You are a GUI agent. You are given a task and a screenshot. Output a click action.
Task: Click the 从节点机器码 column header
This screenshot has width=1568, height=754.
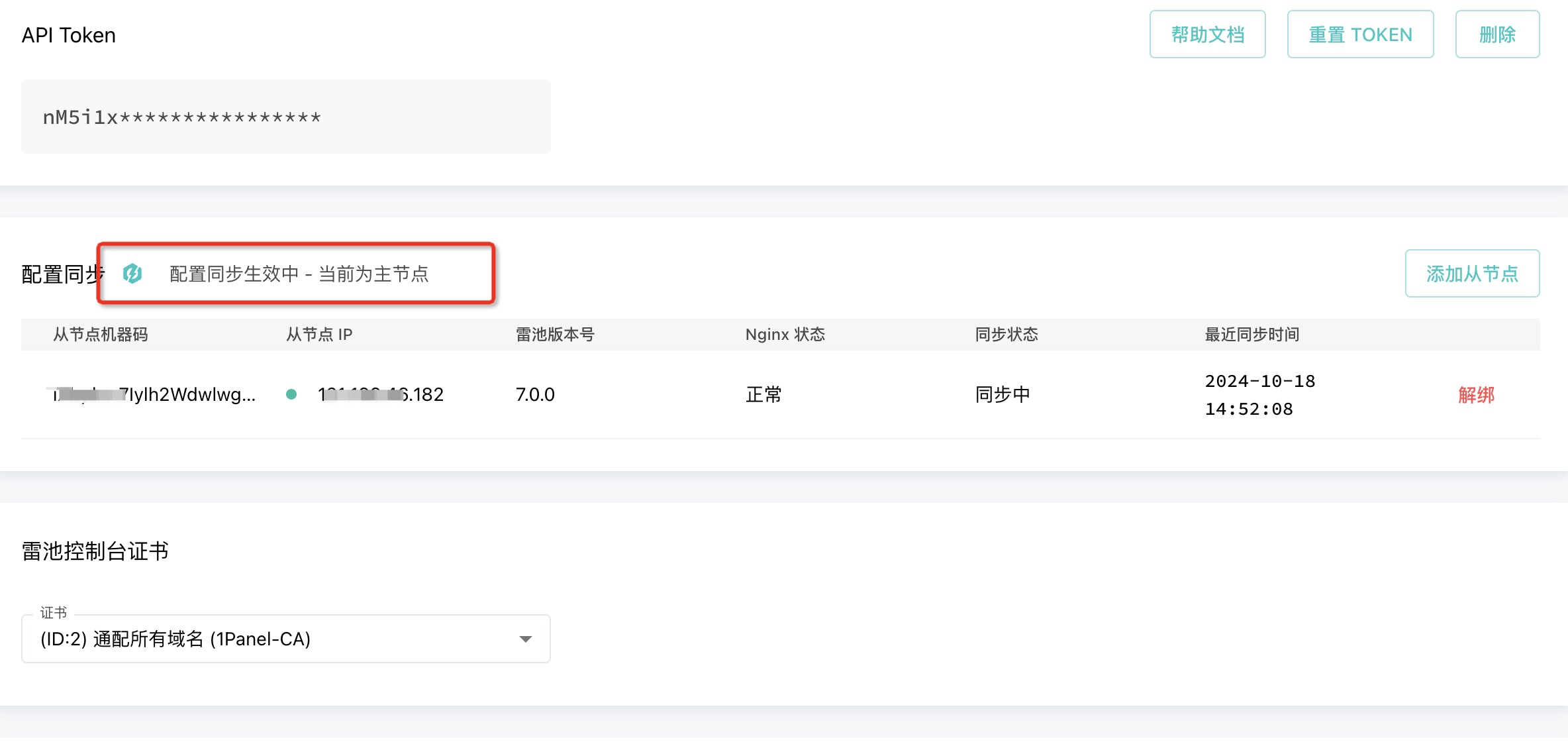(100, 335)
